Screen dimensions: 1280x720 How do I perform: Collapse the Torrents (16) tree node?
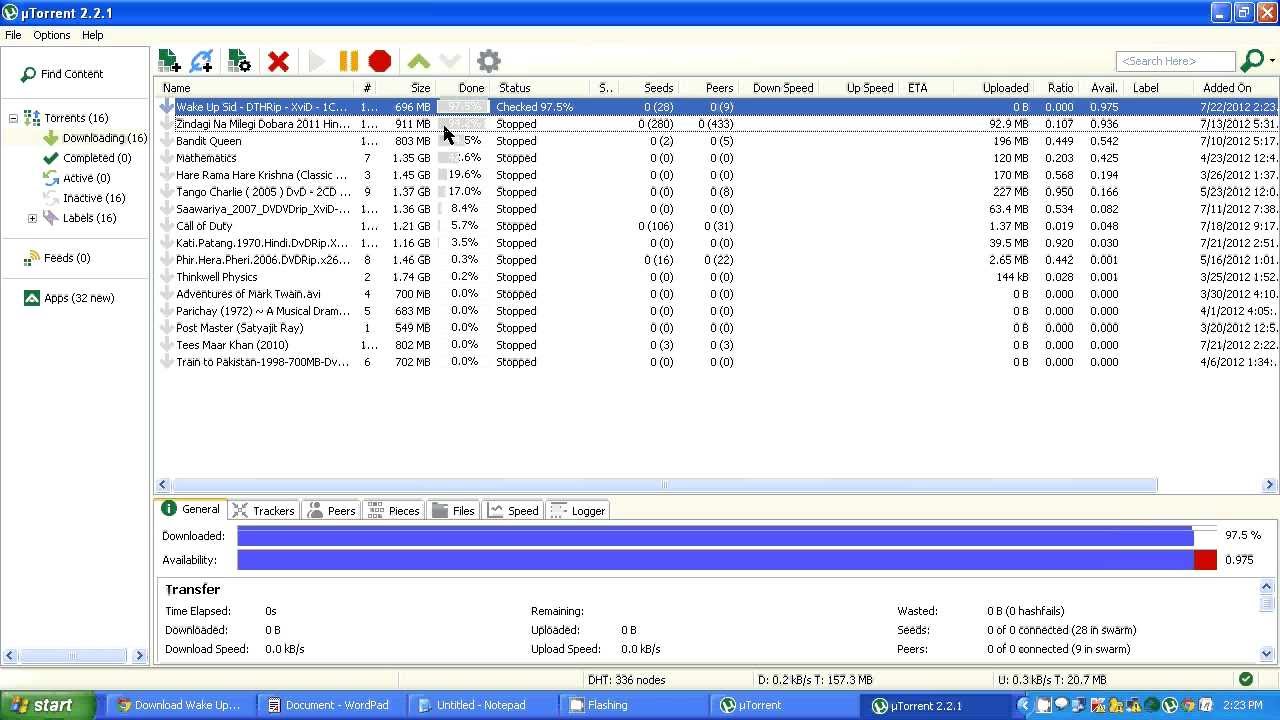tap(13, 118)
